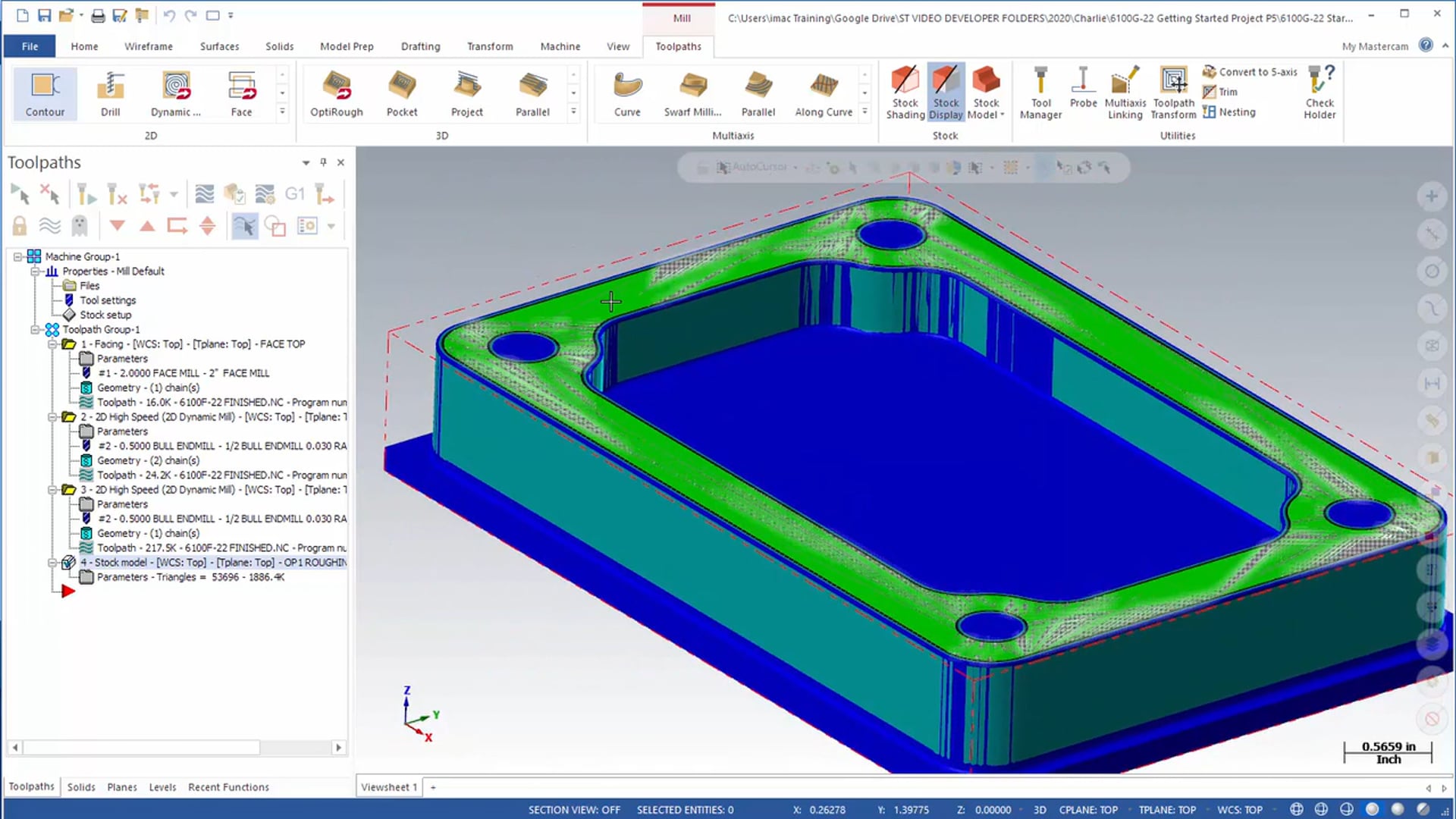
Task: Click Select all operations icon
Action: point(20,195)
